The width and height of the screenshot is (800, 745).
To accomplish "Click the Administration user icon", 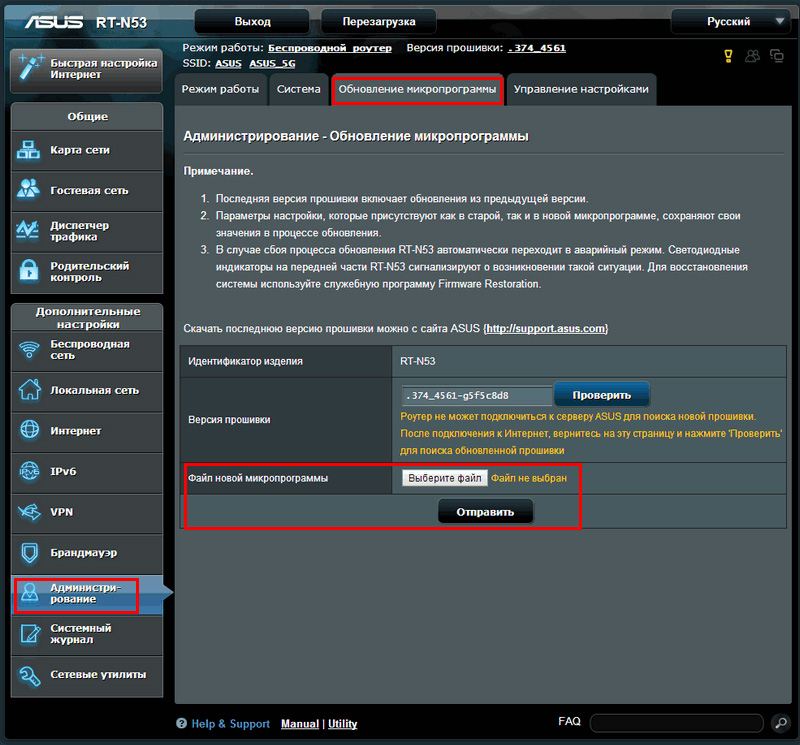I will point(30,593).
